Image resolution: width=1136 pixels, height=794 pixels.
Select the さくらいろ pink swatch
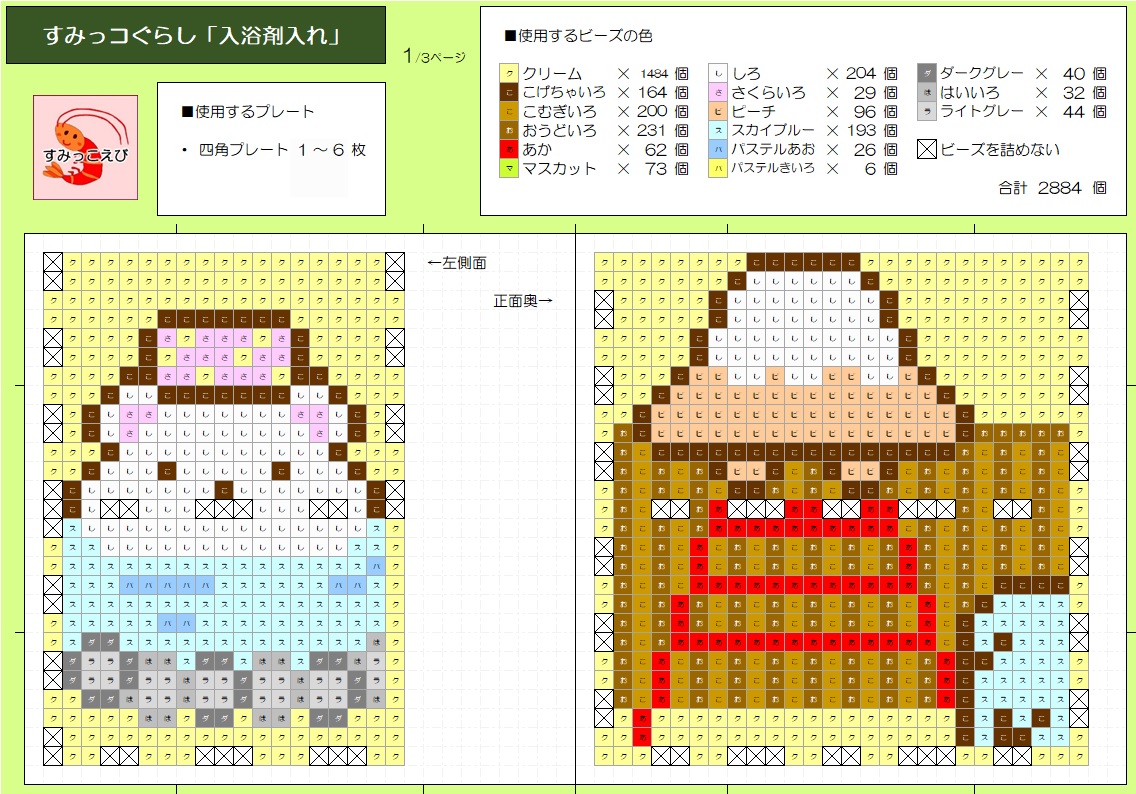coord(718,92)
